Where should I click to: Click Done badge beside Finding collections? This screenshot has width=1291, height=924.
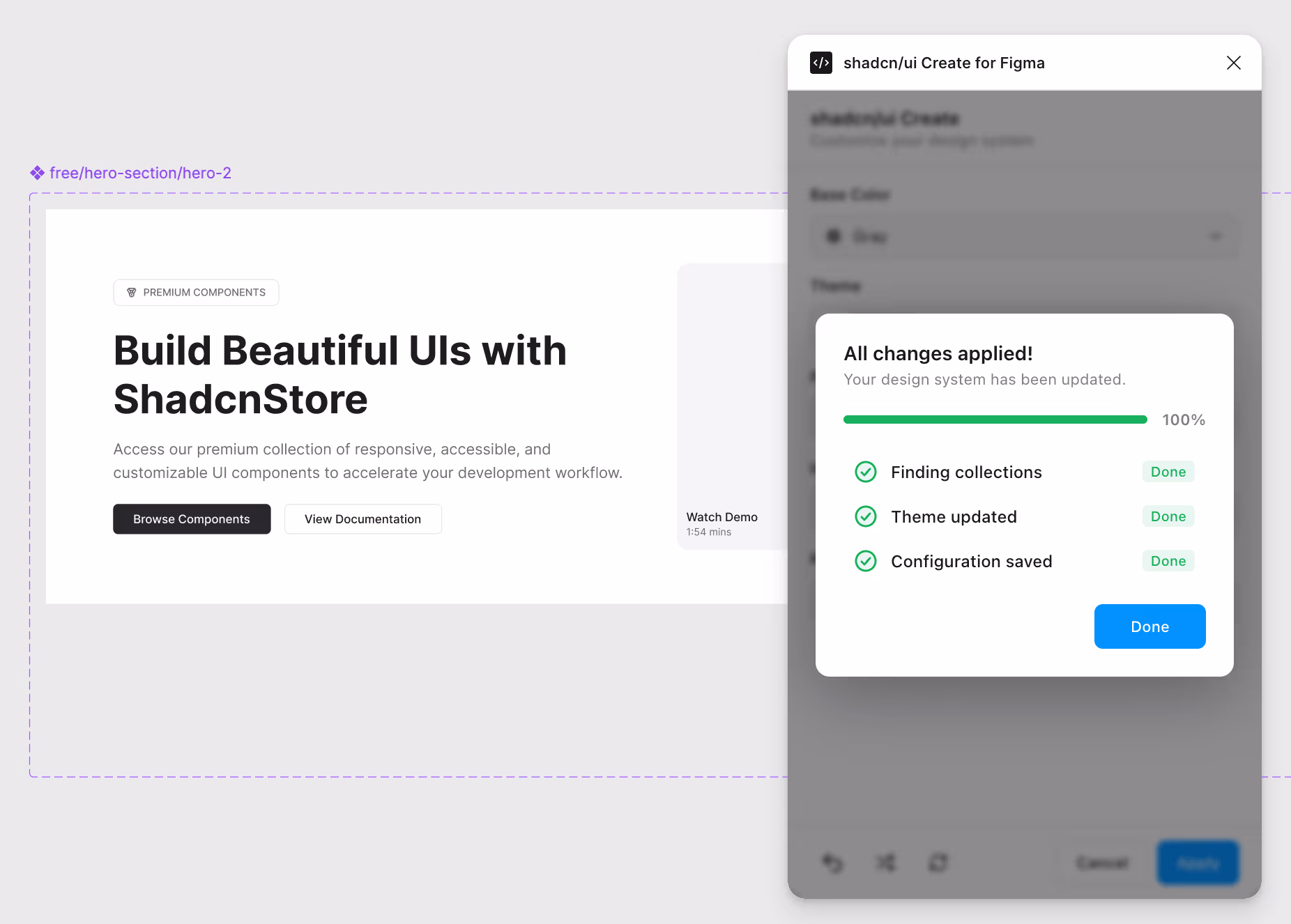coord(1168,472)
